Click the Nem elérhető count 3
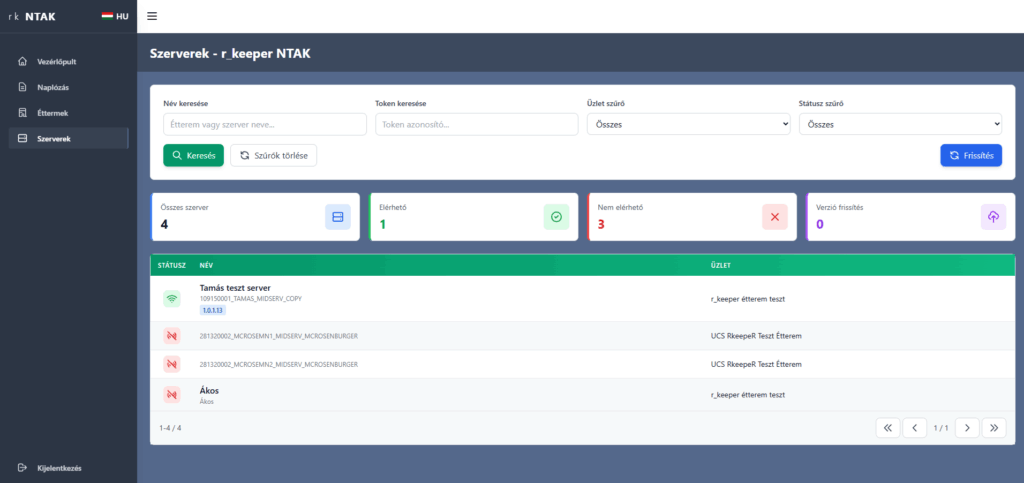 click(x=601, y=225)
